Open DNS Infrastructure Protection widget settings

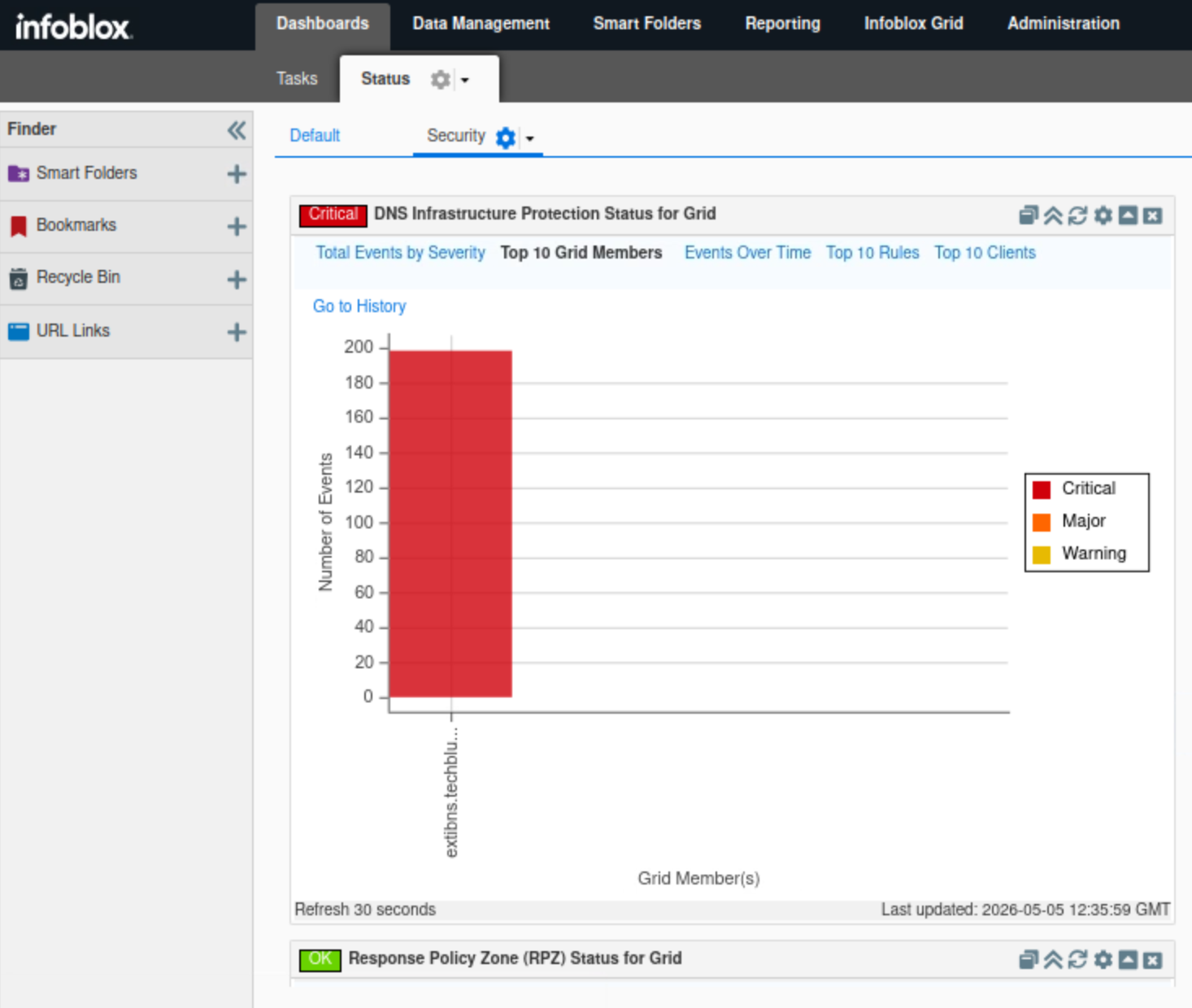[1103, 215]
